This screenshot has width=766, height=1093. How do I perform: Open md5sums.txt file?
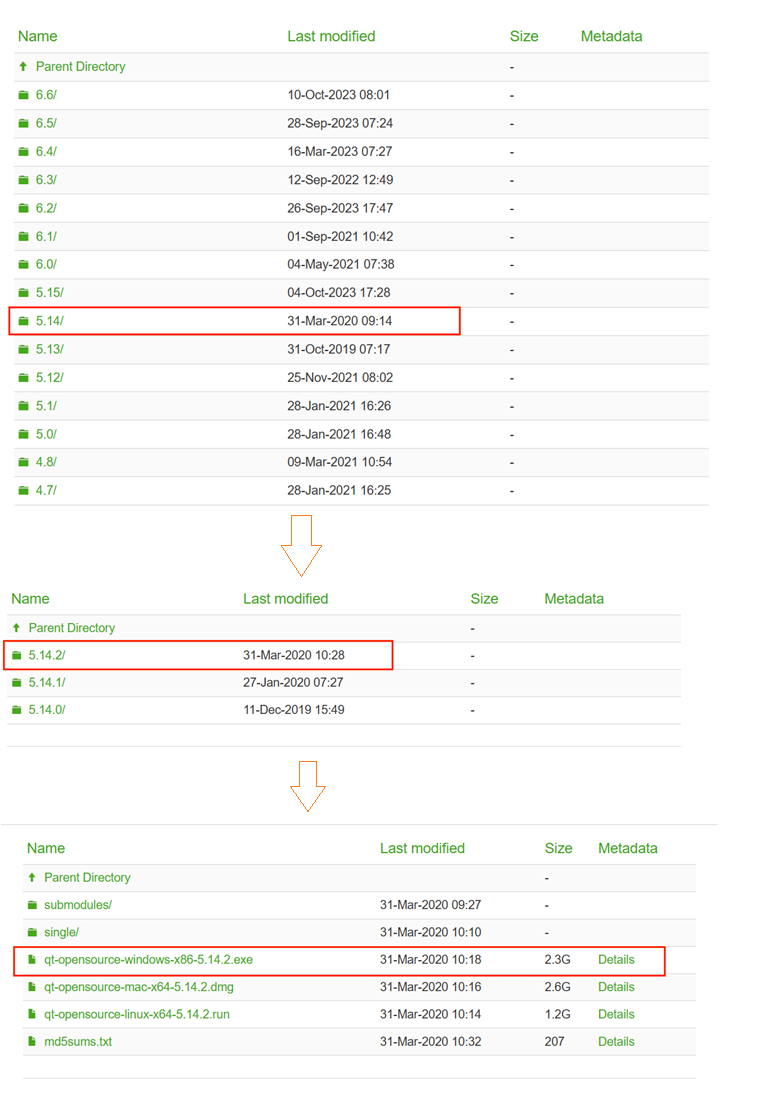[78, 1041]
